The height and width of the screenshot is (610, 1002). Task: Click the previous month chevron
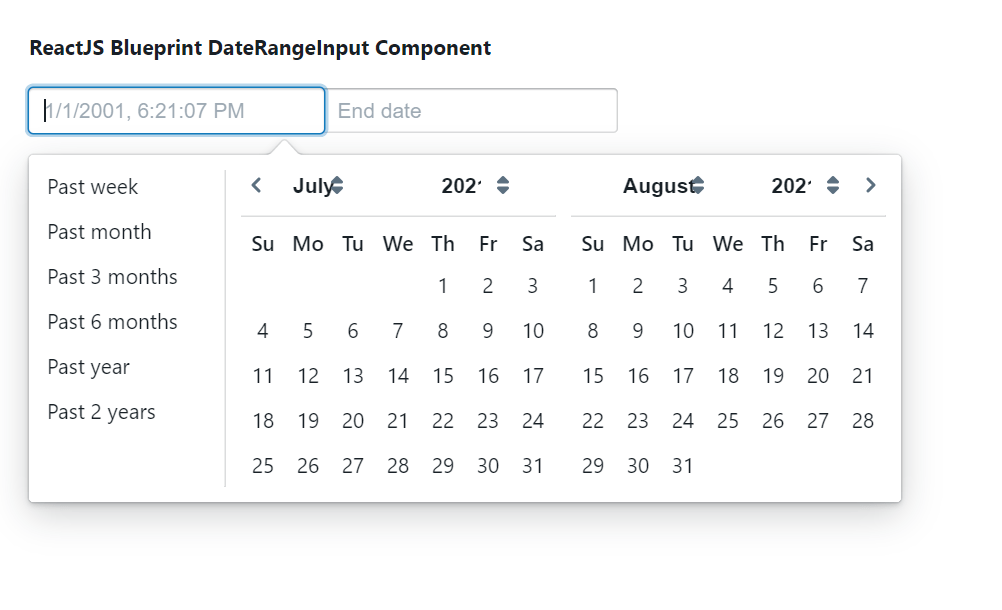click(256, 185)
